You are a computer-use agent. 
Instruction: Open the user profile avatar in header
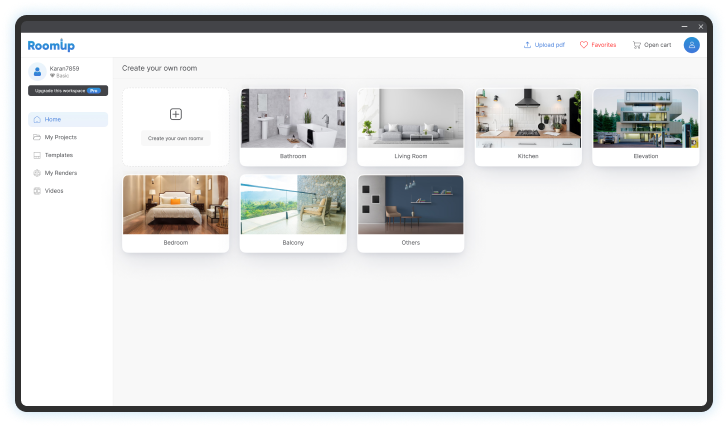point(691,45)
